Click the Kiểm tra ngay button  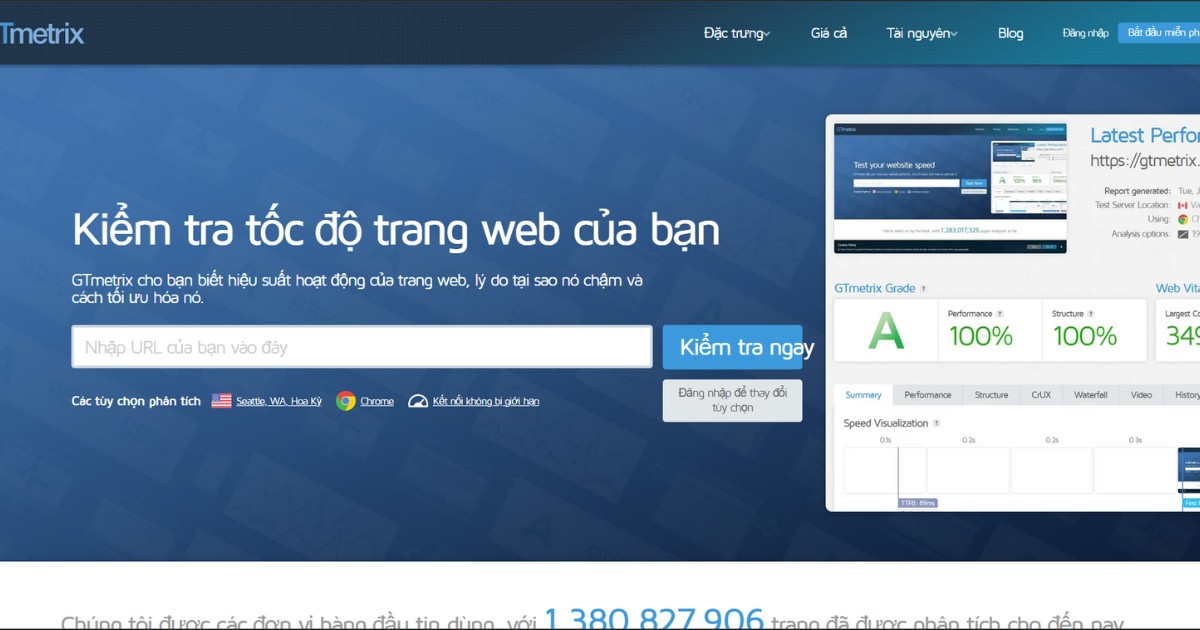tap(733, 347)
